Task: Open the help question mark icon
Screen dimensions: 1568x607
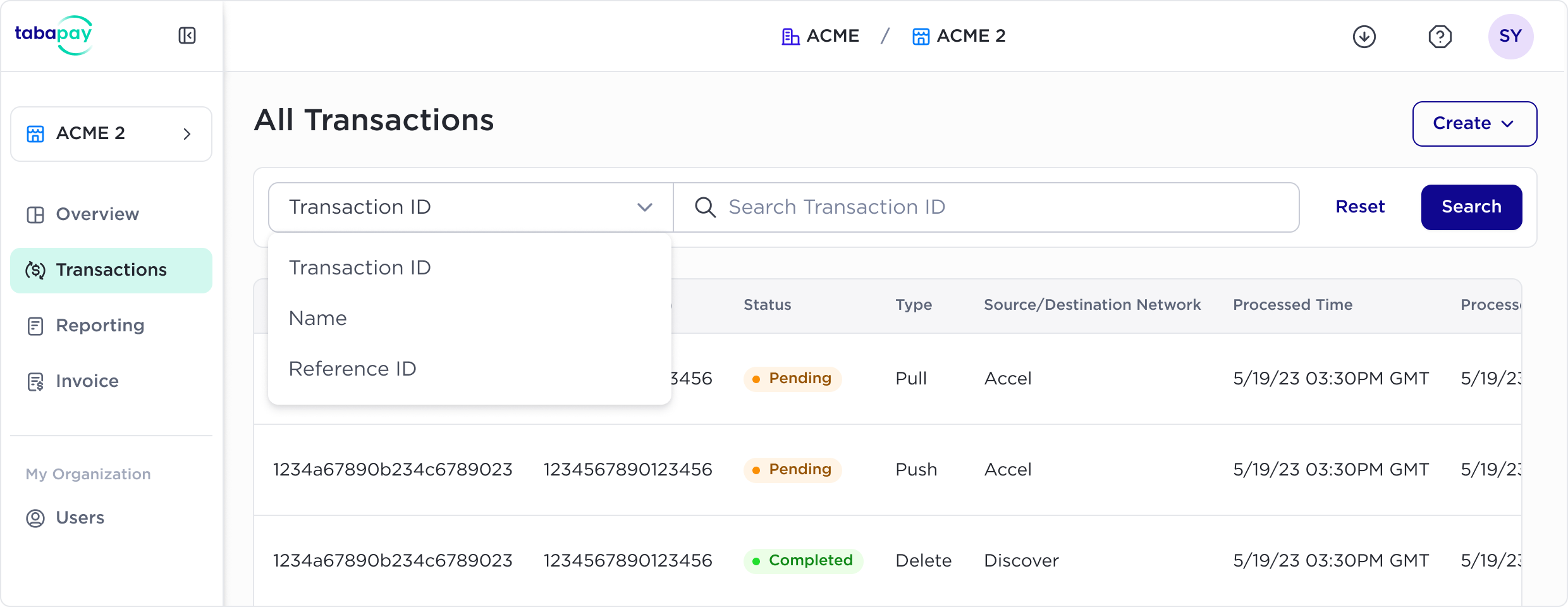Action: pos(1440,36)
